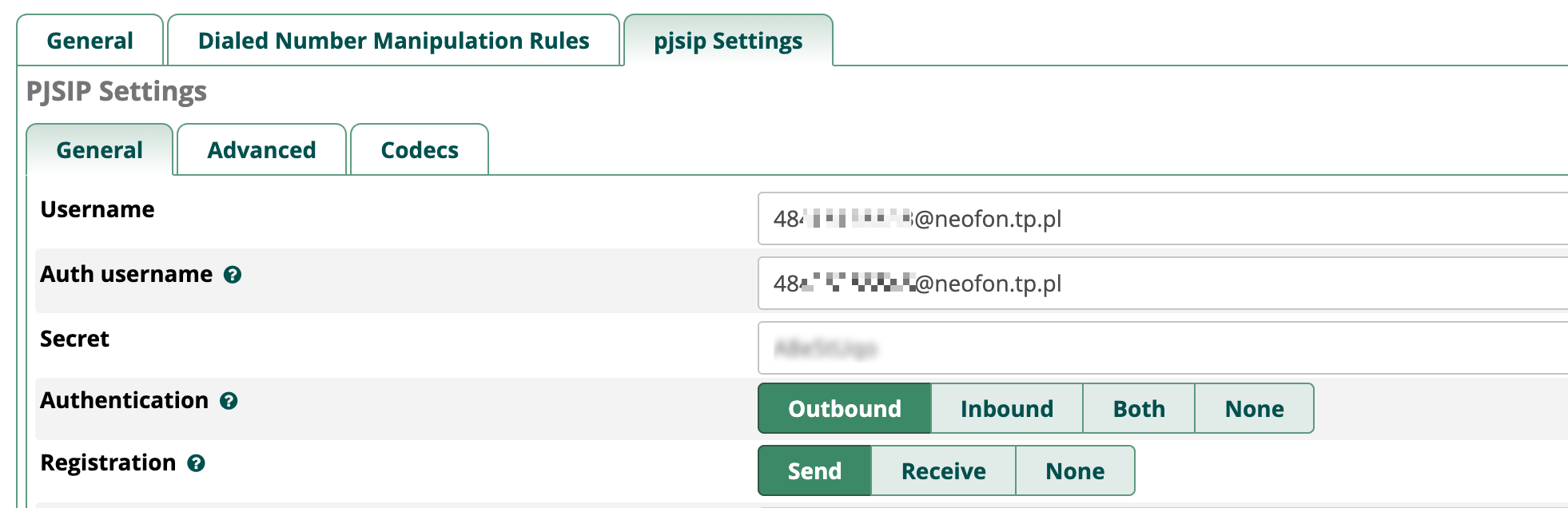Open help for Auth username
The height and width of the screenshot is (508, 1568).
233,275
